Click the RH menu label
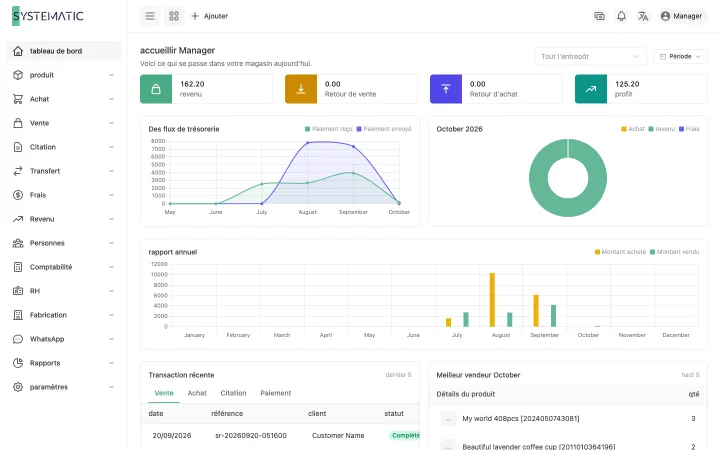This screenshot has width=720, height=450. click(x=35, y=291)
